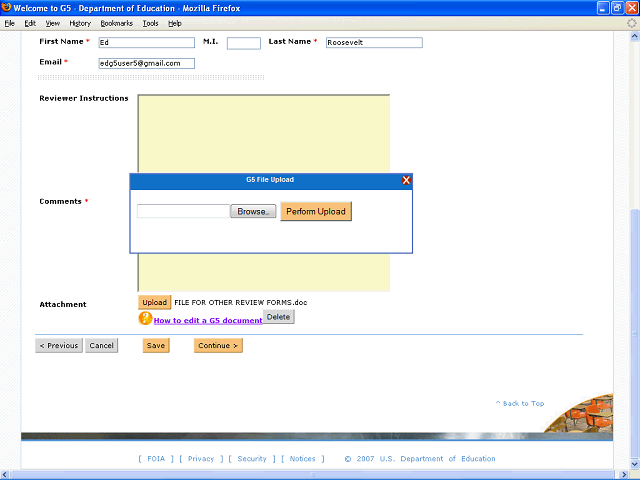Open the History menu
Image resolution: width=640 pixels, height=480 pixels.
tap(80, 23)
